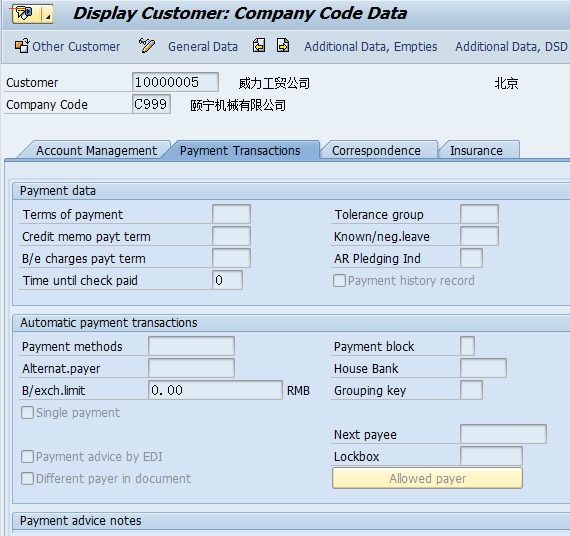Toggle the Single payment checkbox
The height and width of the screenshot is (536, 570).
[x=27, y=413]
